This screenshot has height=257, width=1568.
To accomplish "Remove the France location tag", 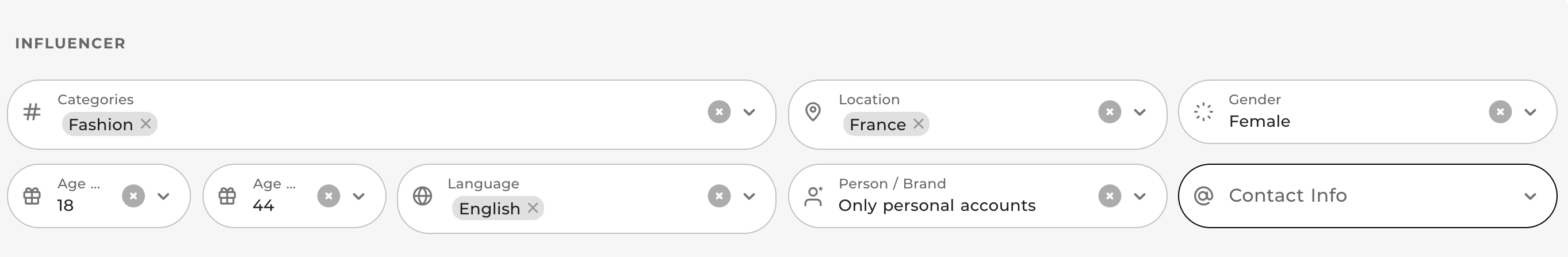I will (919, 124).
